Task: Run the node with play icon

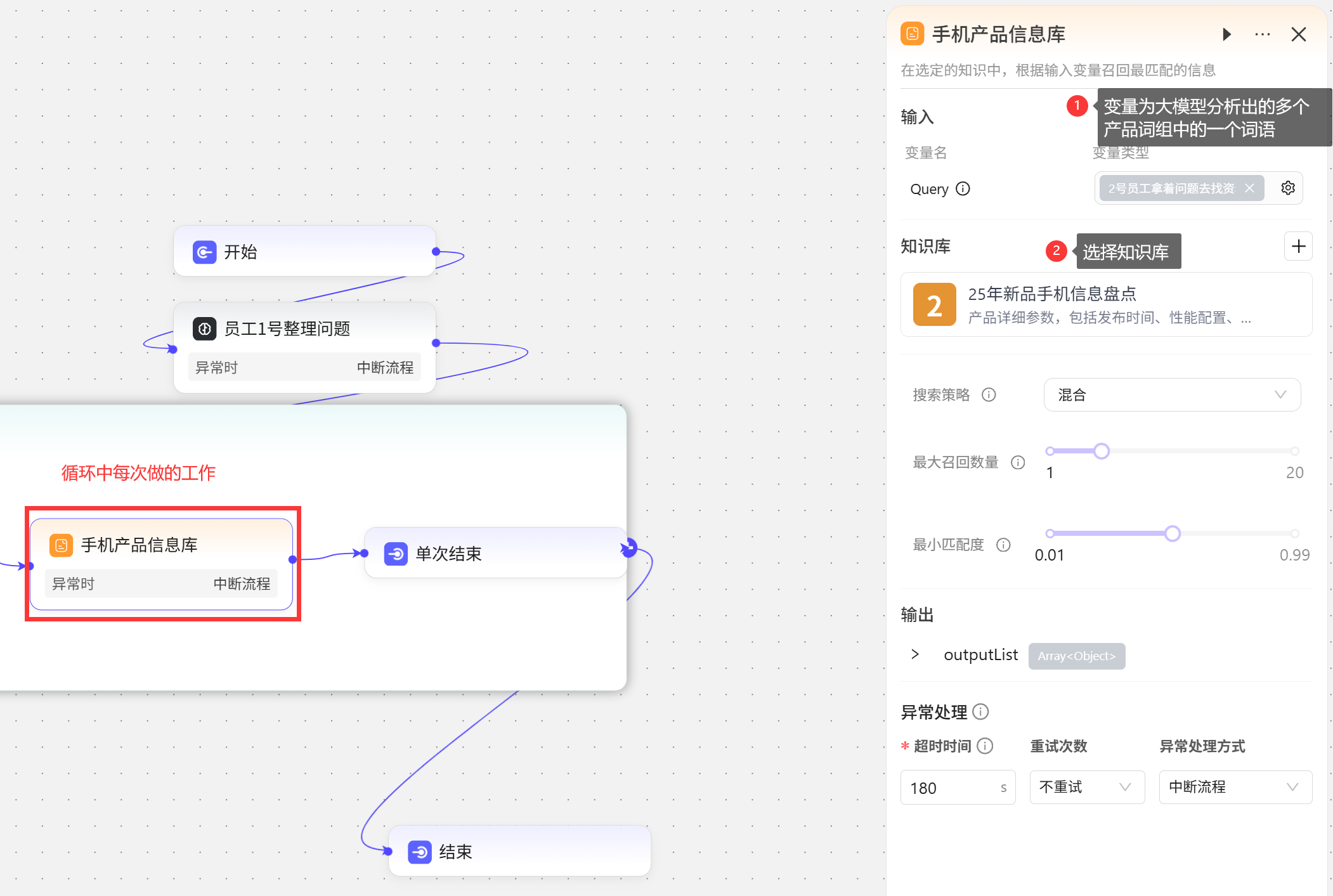Action: tap(1226, 34)
